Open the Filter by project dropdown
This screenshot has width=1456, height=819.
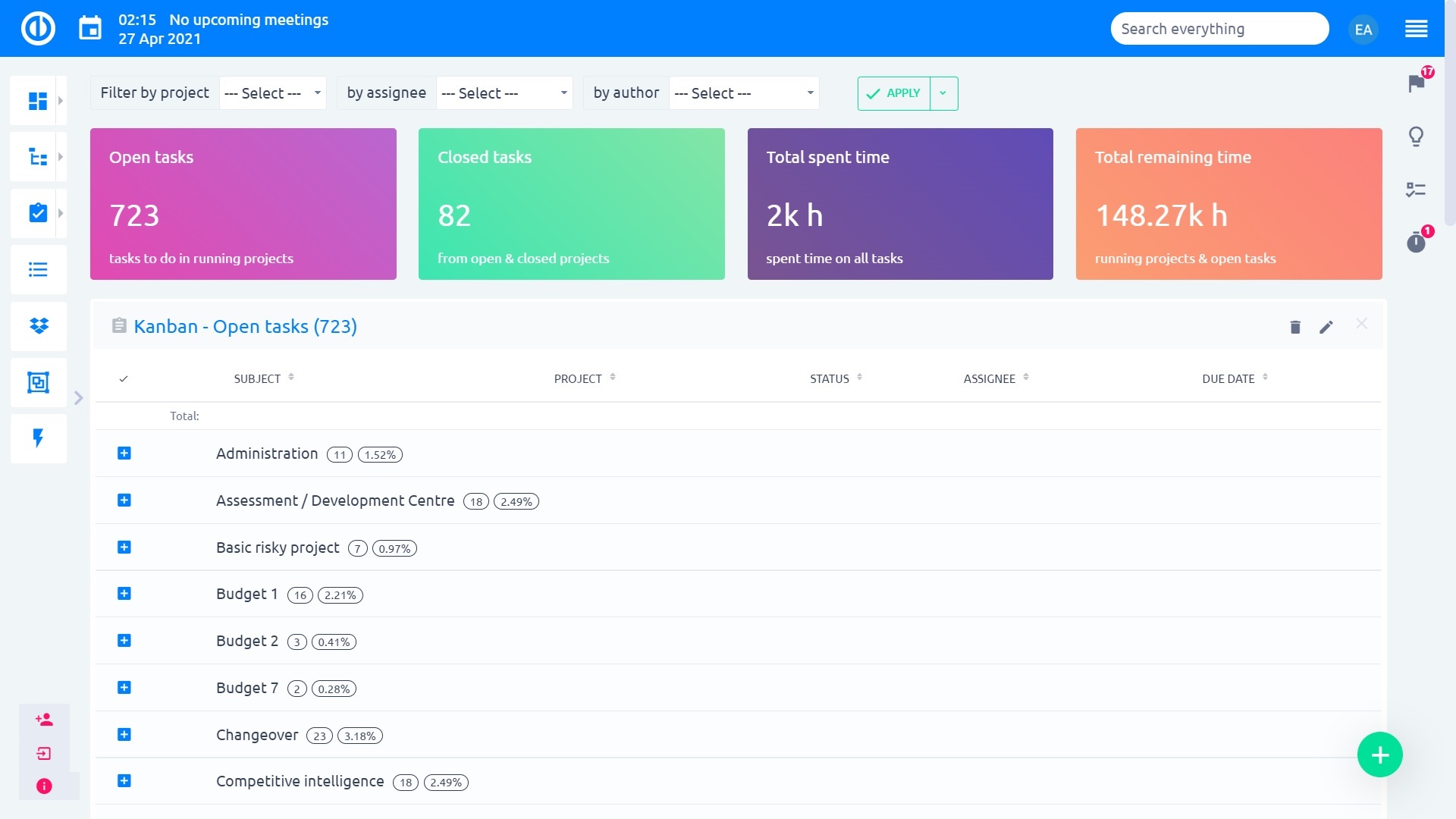271,93
